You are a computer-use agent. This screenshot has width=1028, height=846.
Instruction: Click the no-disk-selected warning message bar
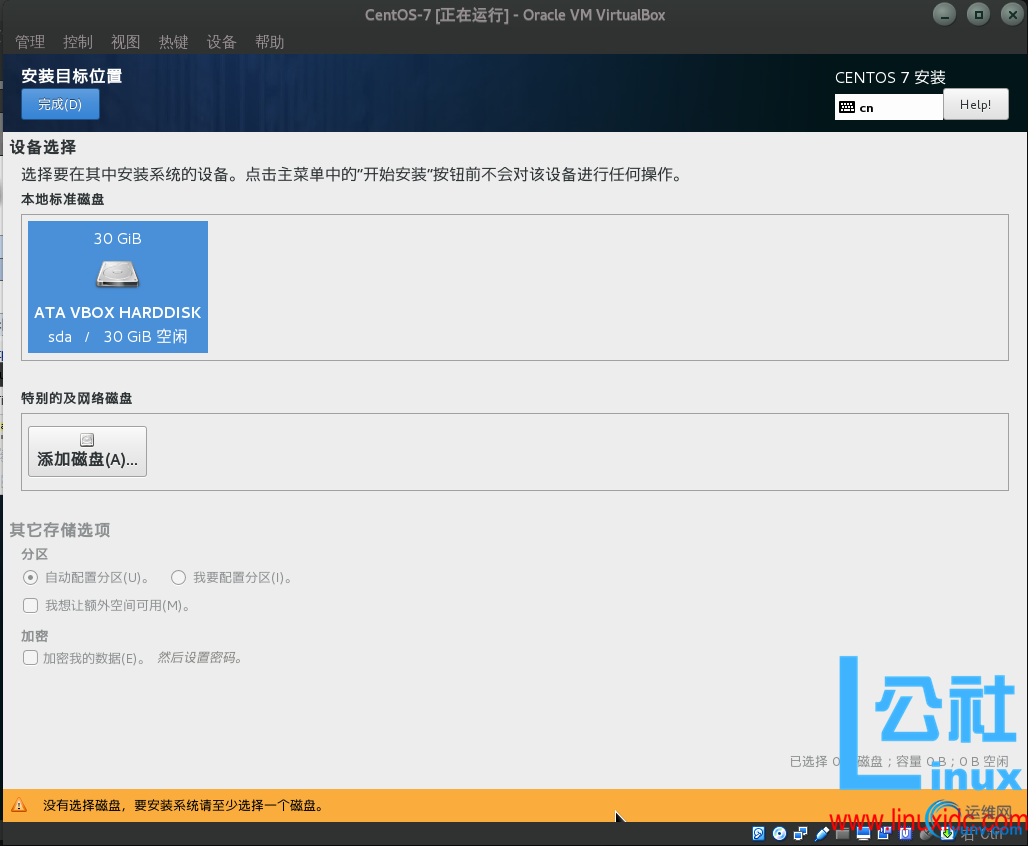(x=514, y=805)
